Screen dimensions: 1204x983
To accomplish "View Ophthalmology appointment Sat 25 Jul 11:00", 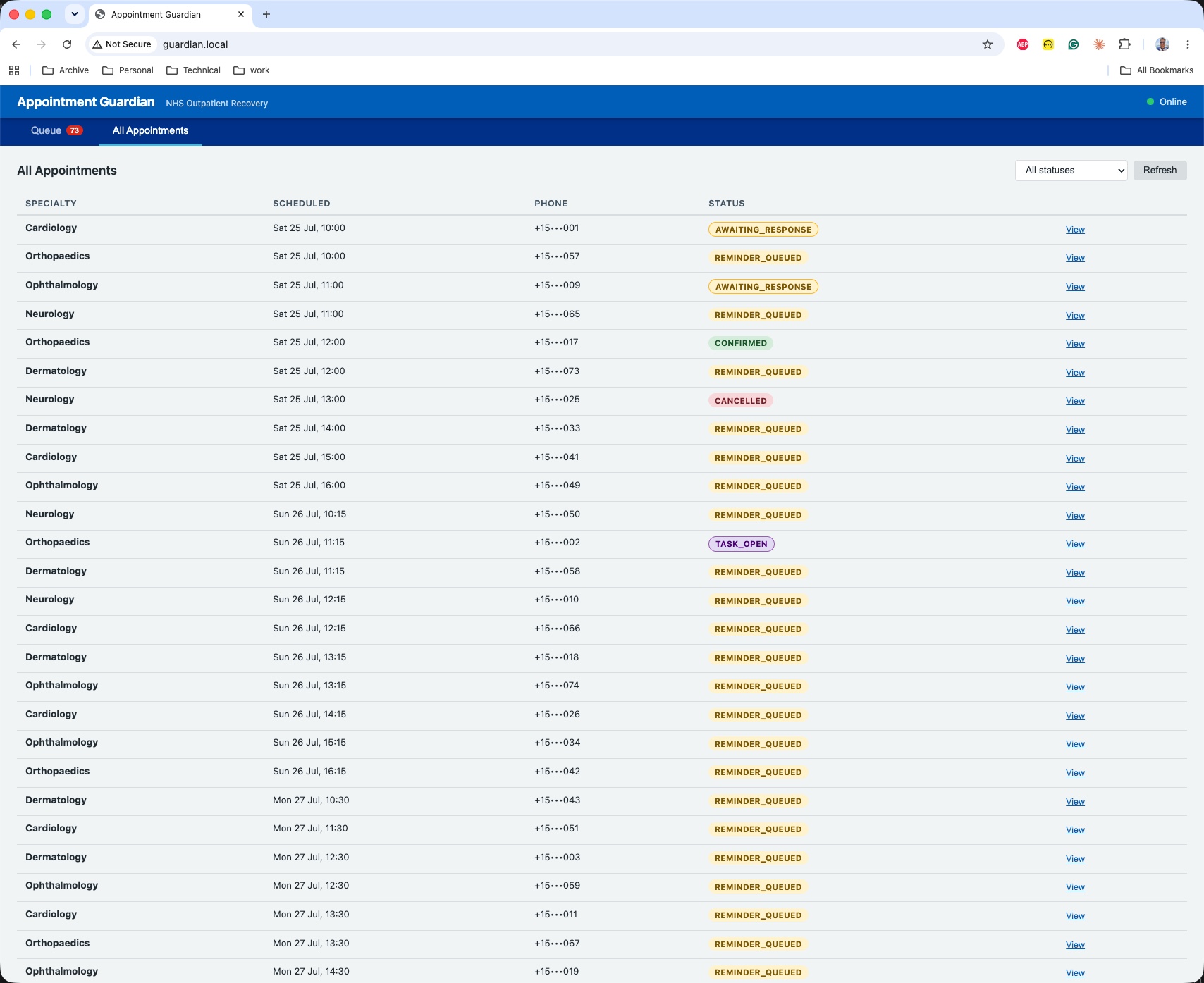I will [1075, 287].
